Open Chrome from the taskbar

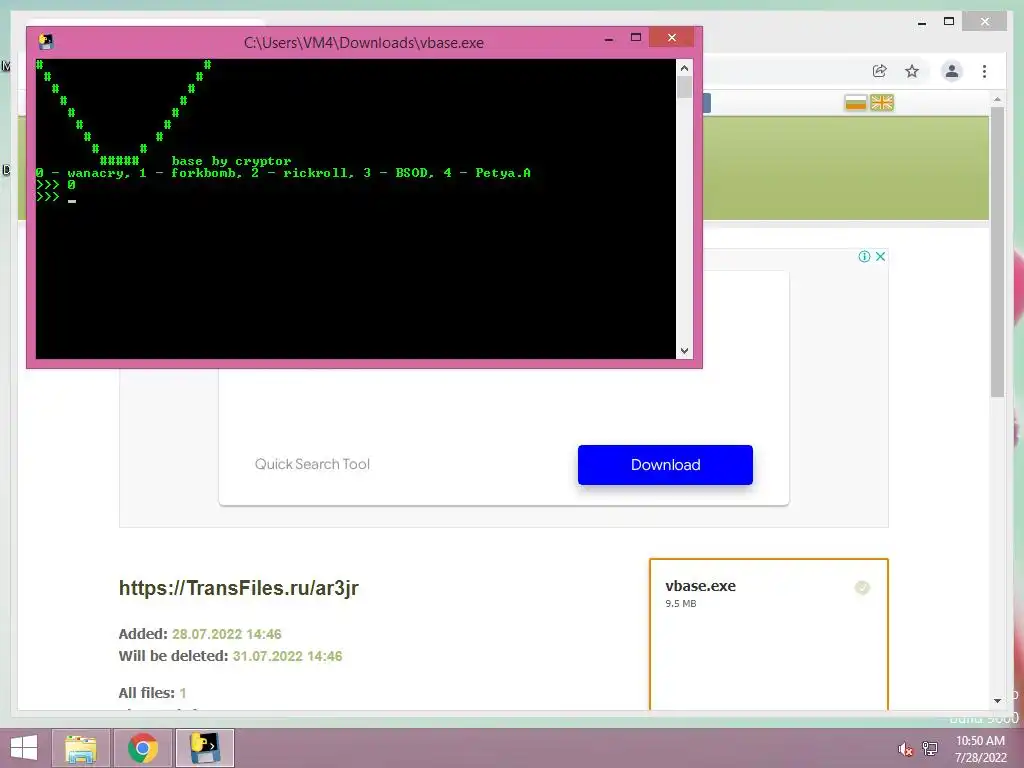pos(143,748)
